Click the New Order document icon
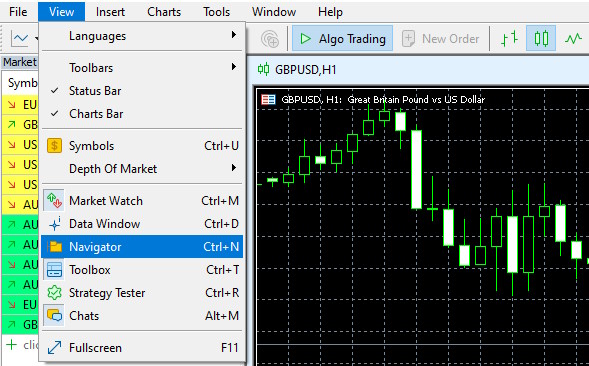The height and width of the screenshot is (366, 589). [408, 39]
